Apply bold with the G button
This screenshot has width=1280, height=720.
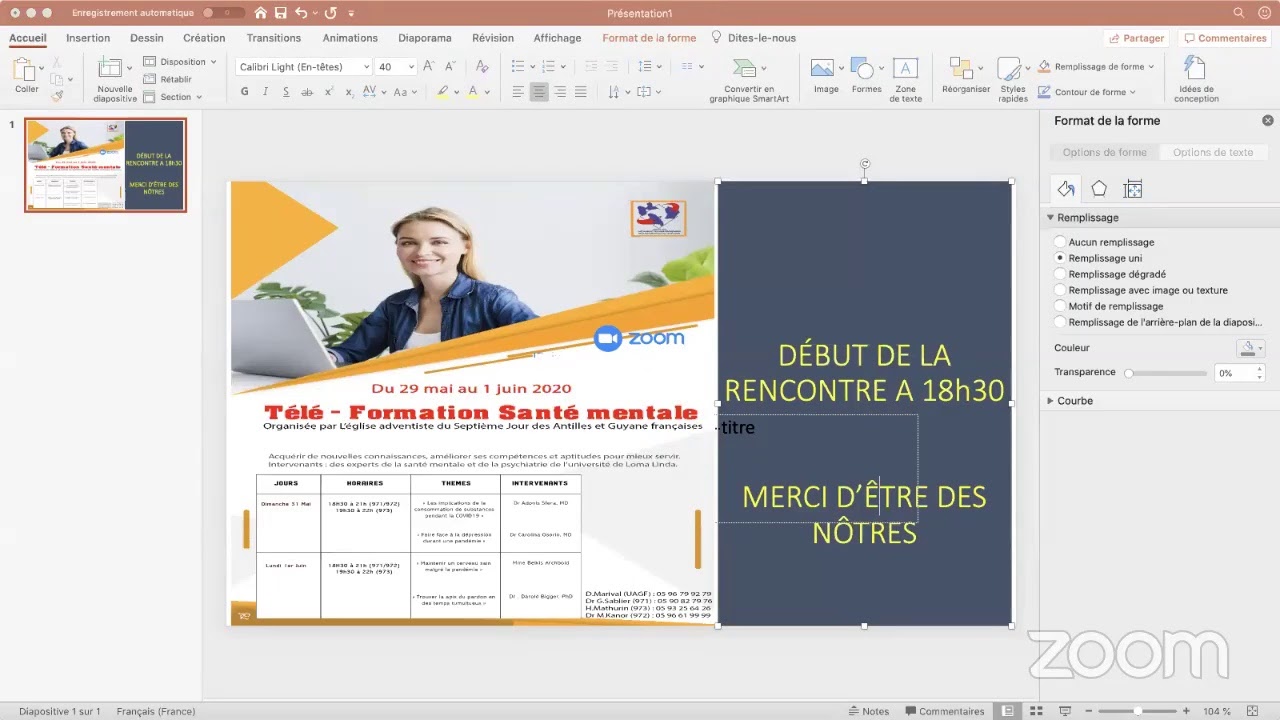pyautogui.click(x=245, y=91)
